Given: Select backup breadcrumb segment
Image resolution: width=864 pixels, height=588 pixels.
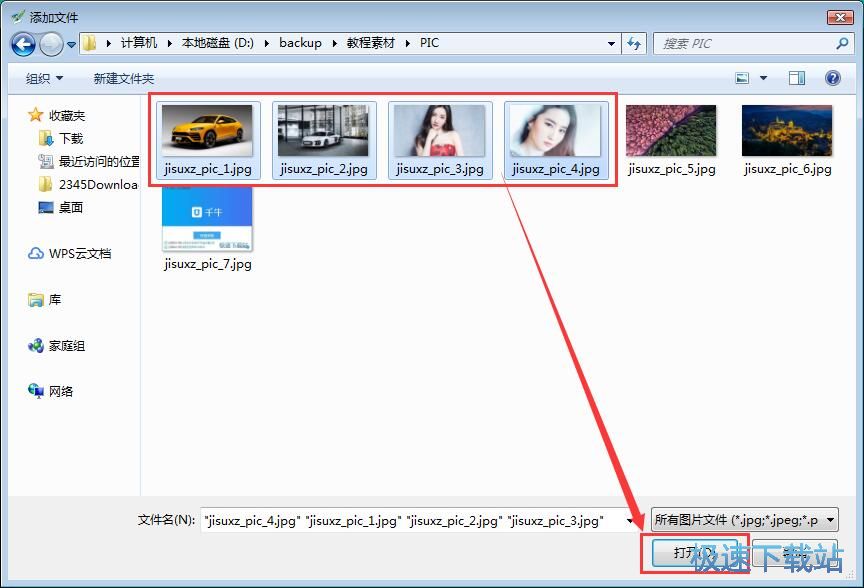Looking at the screenshot, I should point(300,43).
